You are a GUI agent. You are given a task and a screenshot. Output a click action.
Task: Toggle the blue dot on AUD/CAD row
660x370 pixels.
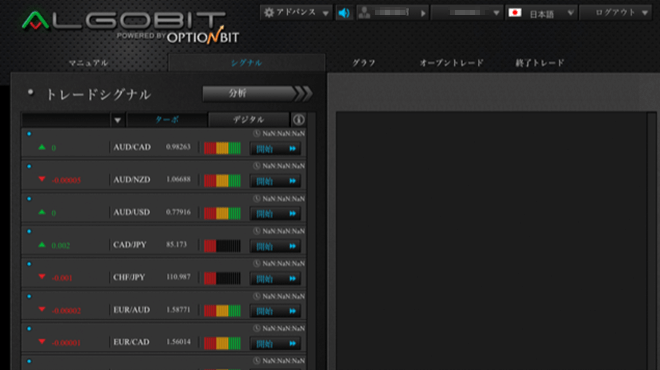pos(29,134)
